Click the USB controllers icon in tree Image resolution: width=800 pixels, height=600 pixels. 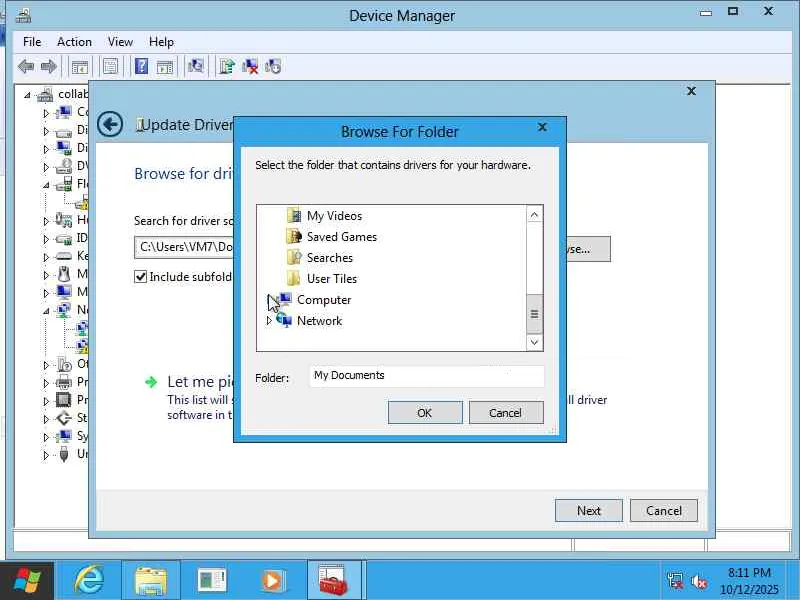pos(64,454)
